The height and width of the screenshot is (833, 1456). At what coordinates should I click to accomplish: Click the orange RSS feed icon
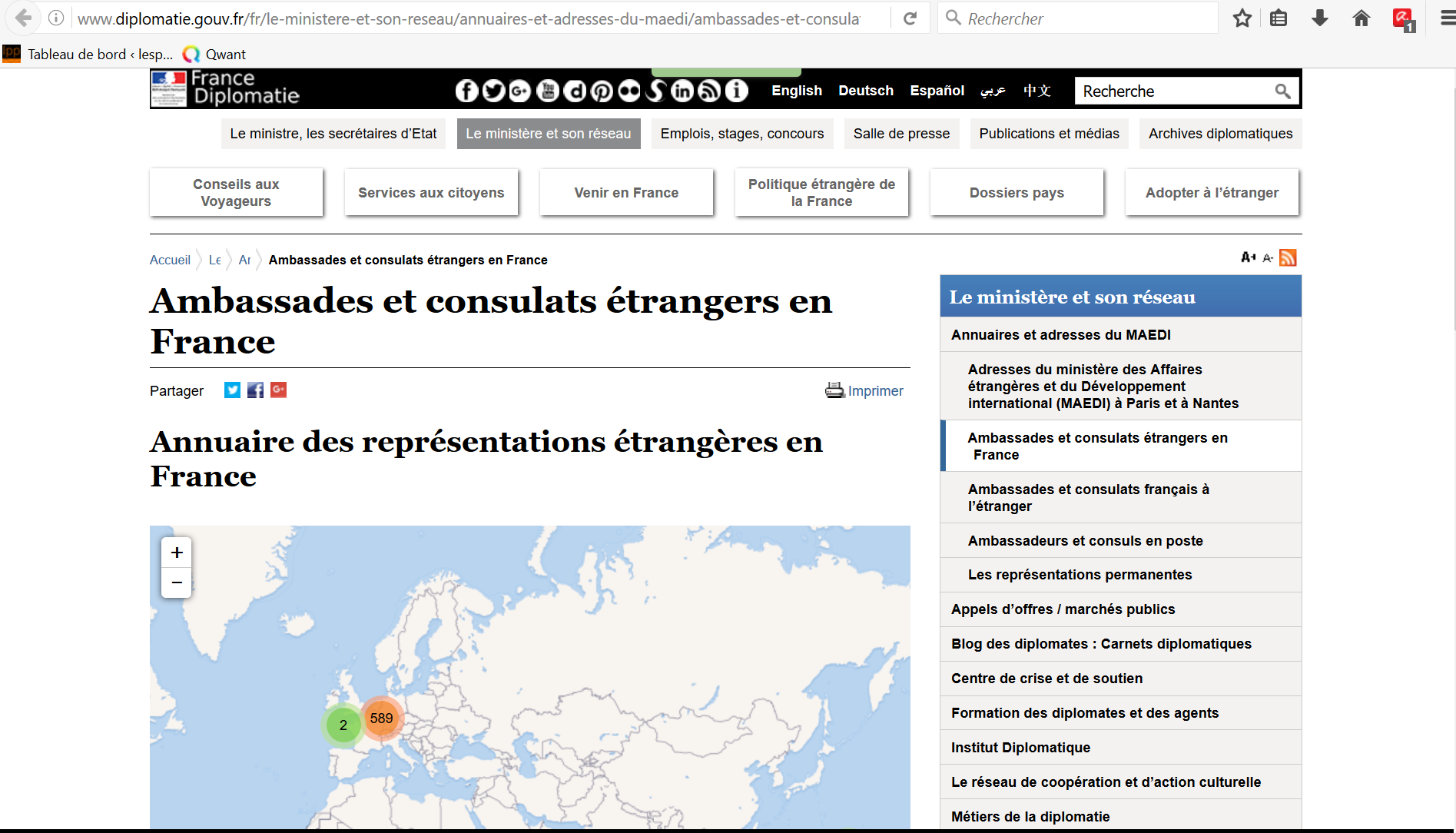[1288, 258]
